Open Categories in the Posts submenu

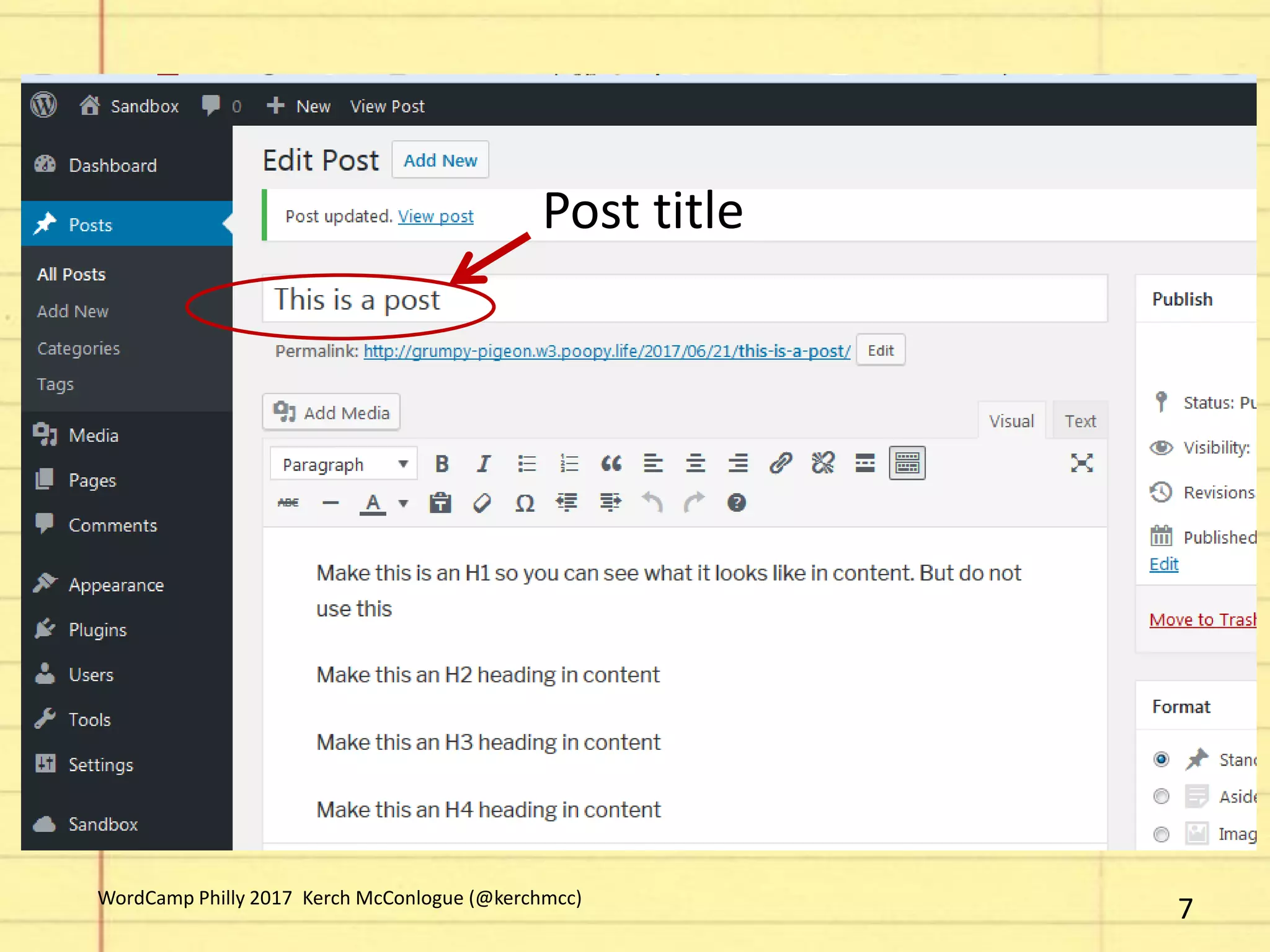point(79,348)
